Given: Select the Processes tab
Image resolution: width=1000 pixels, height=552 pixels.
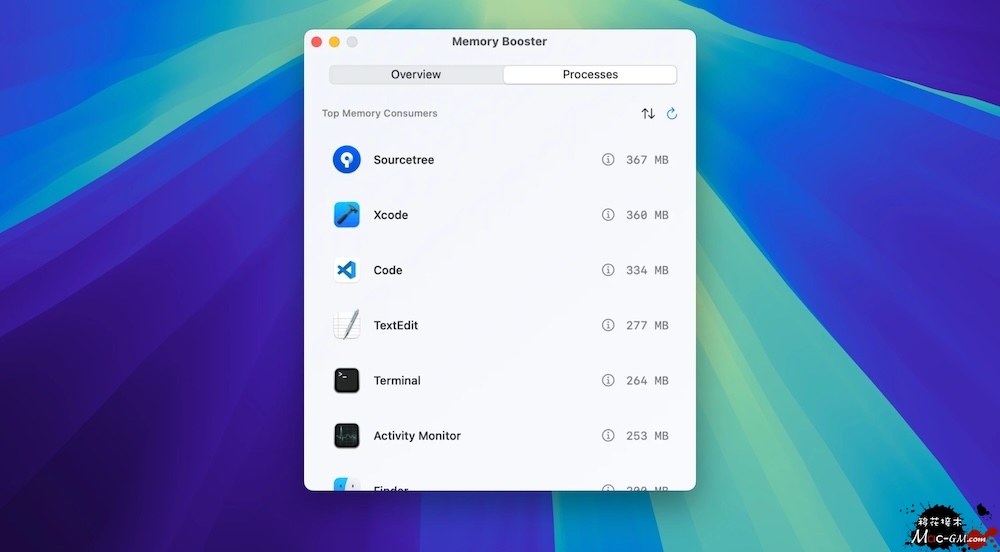Looking at the screenshot, I should (x=590, y=75).
